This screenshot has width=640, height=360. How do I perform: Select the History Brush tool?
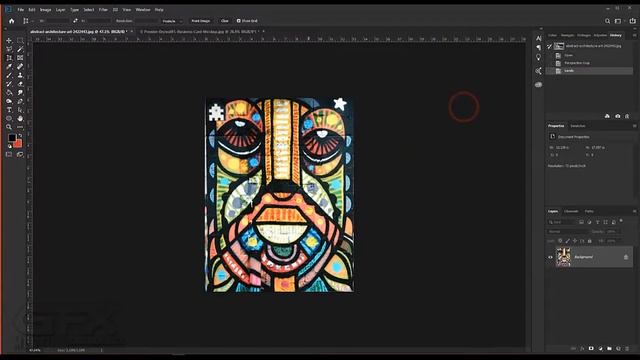[x=9, y=84]
